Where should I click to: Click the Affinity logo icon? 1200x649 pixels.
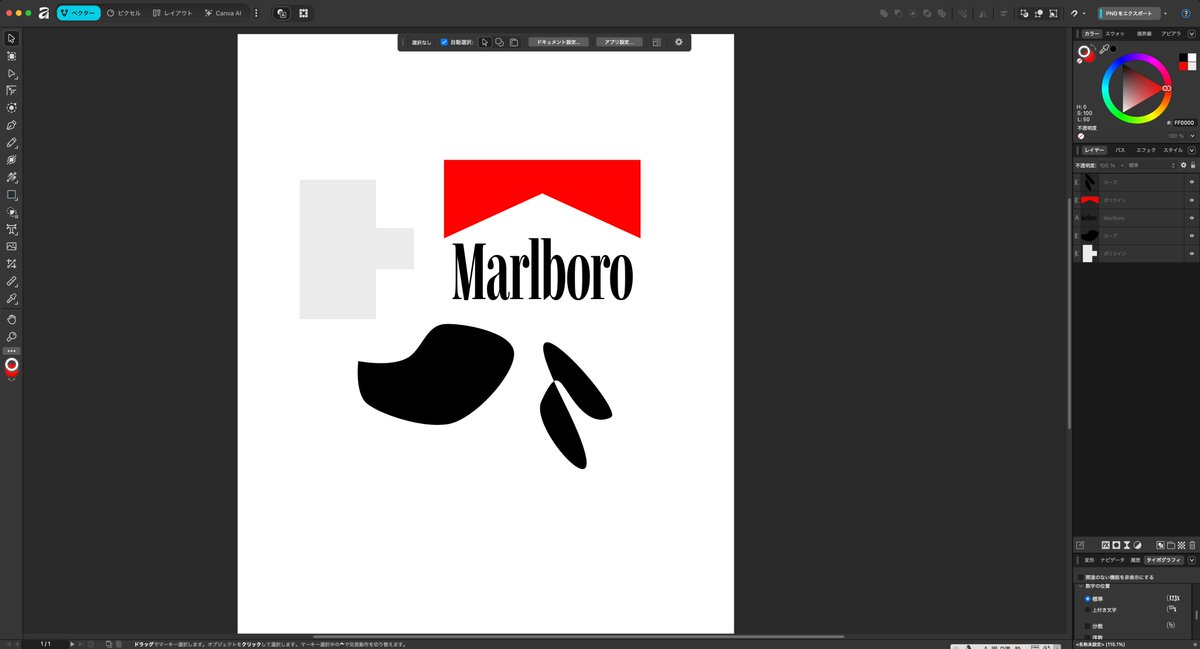coord(44,13)
